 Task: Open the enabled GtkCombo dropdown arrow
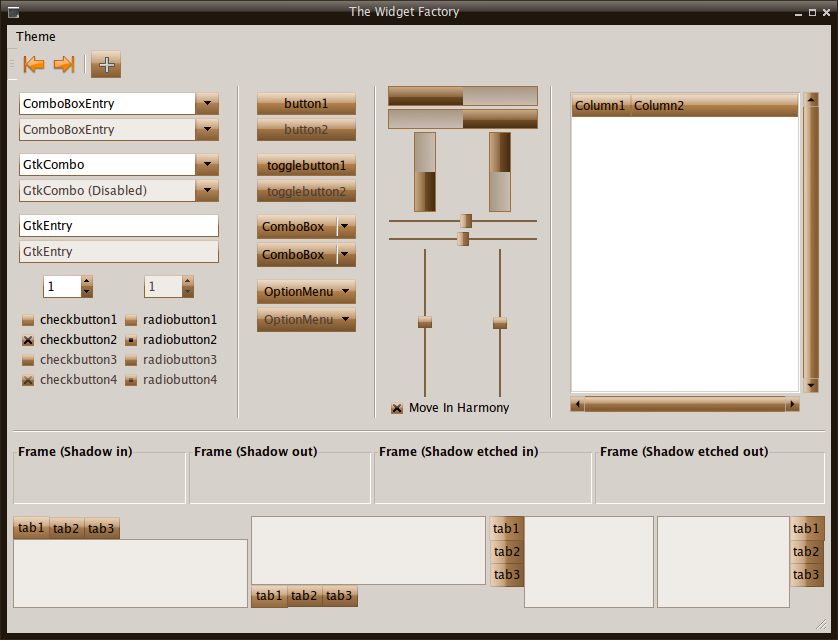click(207, 165)
